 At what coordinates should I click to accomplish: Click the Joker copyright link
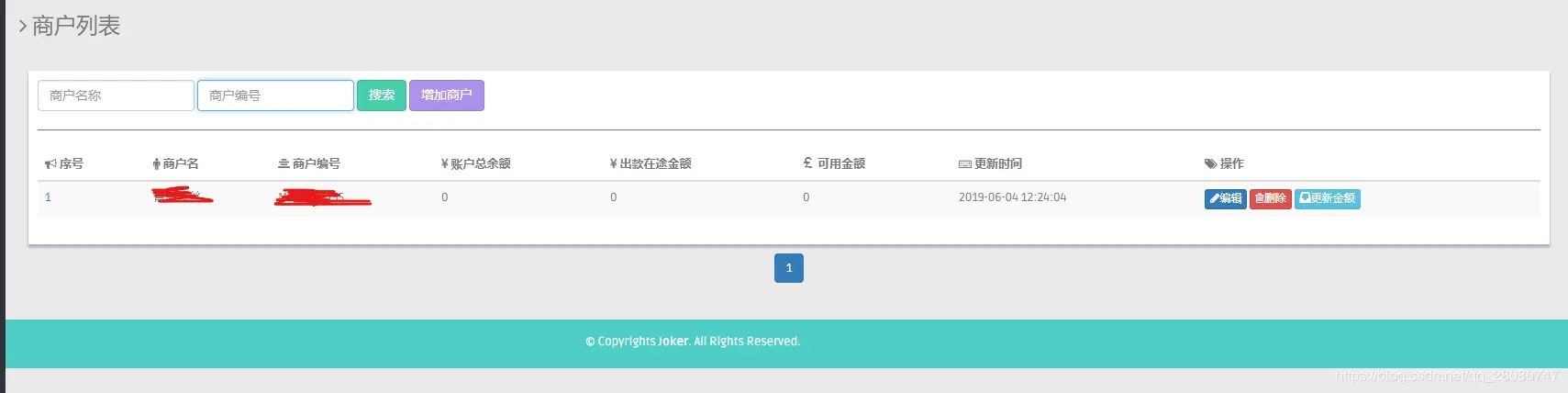tap(673, 342)
